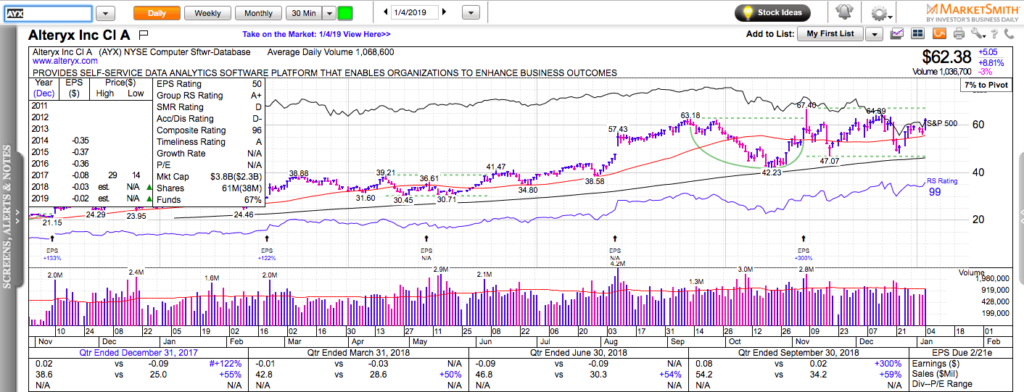The height and width of the screenshot is (392, 1024).
Task: Click the RS Rating 99 label
Action: click(x=941, y=187)
